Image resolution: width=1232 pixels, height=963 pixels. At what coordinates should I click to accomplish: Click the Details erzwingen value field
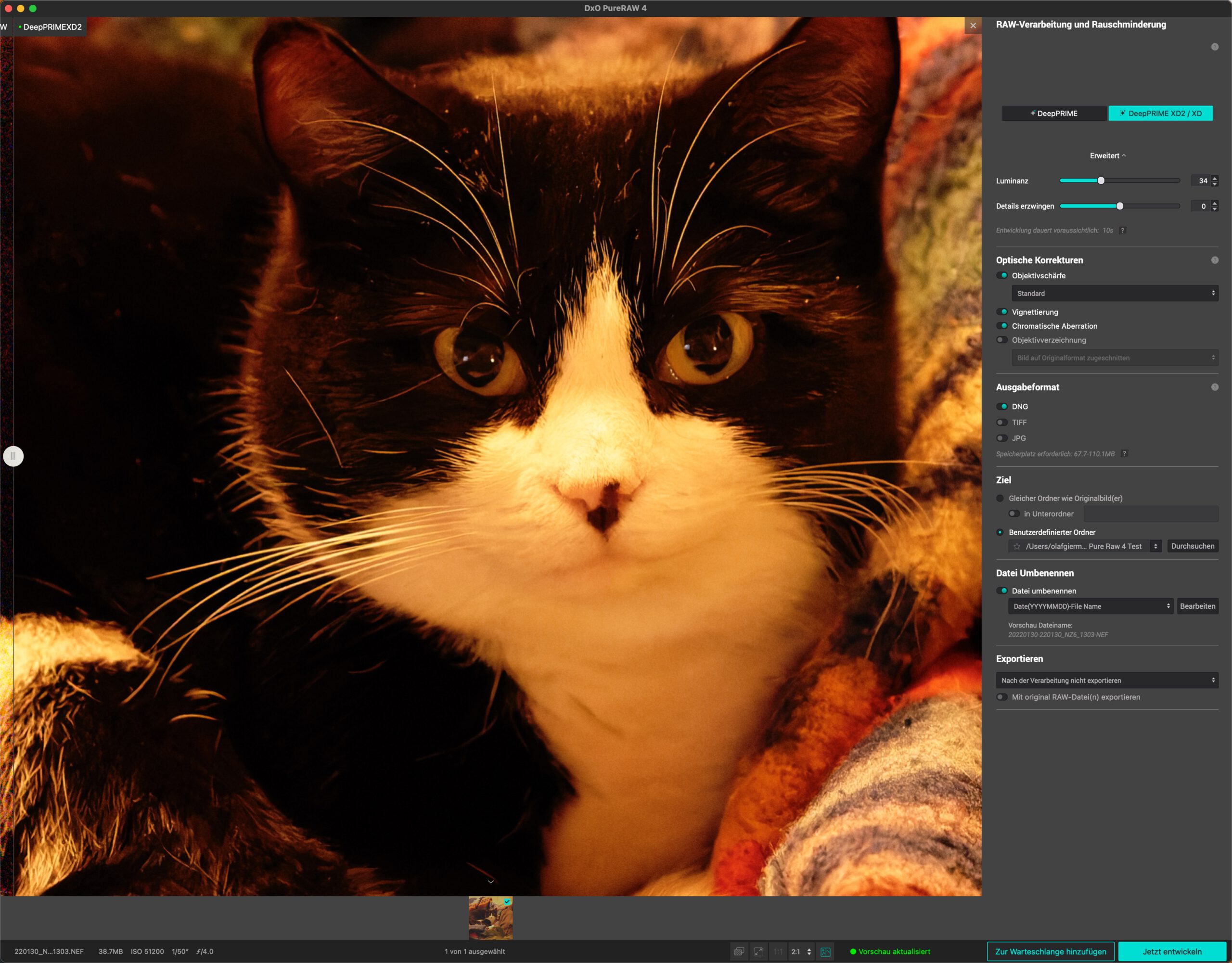coord(1200,206)
